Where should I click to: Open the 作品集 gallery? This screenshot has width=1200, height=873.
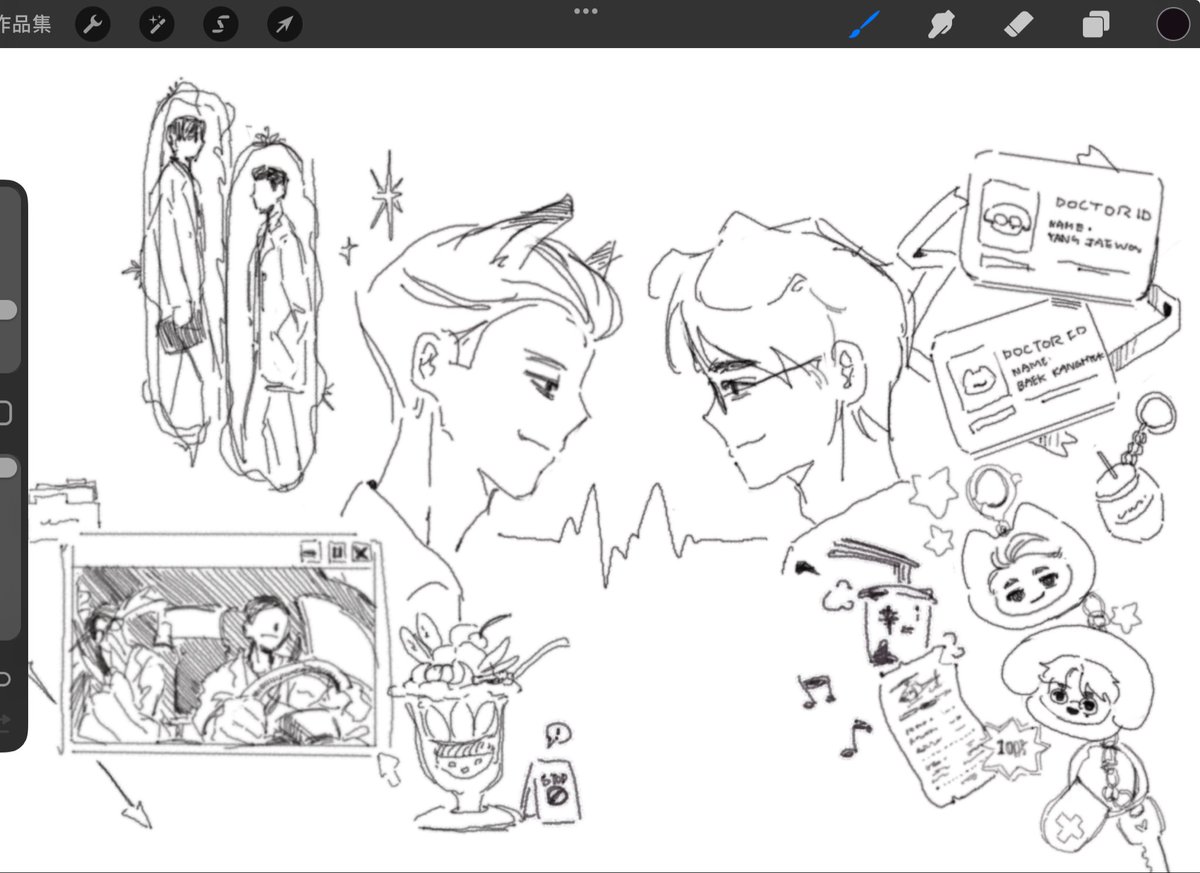tap(25, 24)
